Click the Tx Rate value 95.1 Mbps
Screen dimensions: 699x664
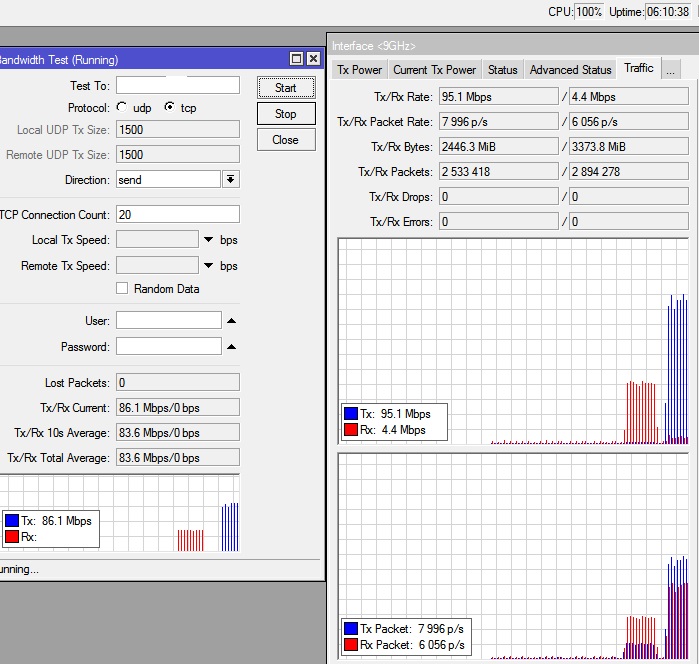[x=498, y=96]
